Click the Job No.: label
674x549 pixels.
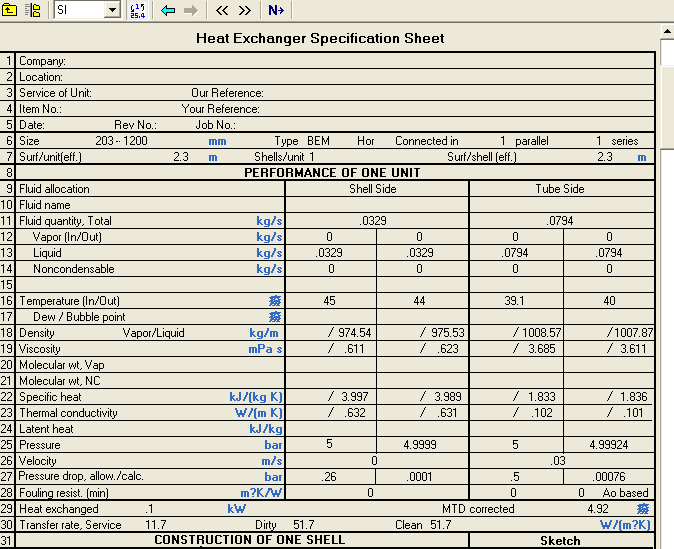215,125
